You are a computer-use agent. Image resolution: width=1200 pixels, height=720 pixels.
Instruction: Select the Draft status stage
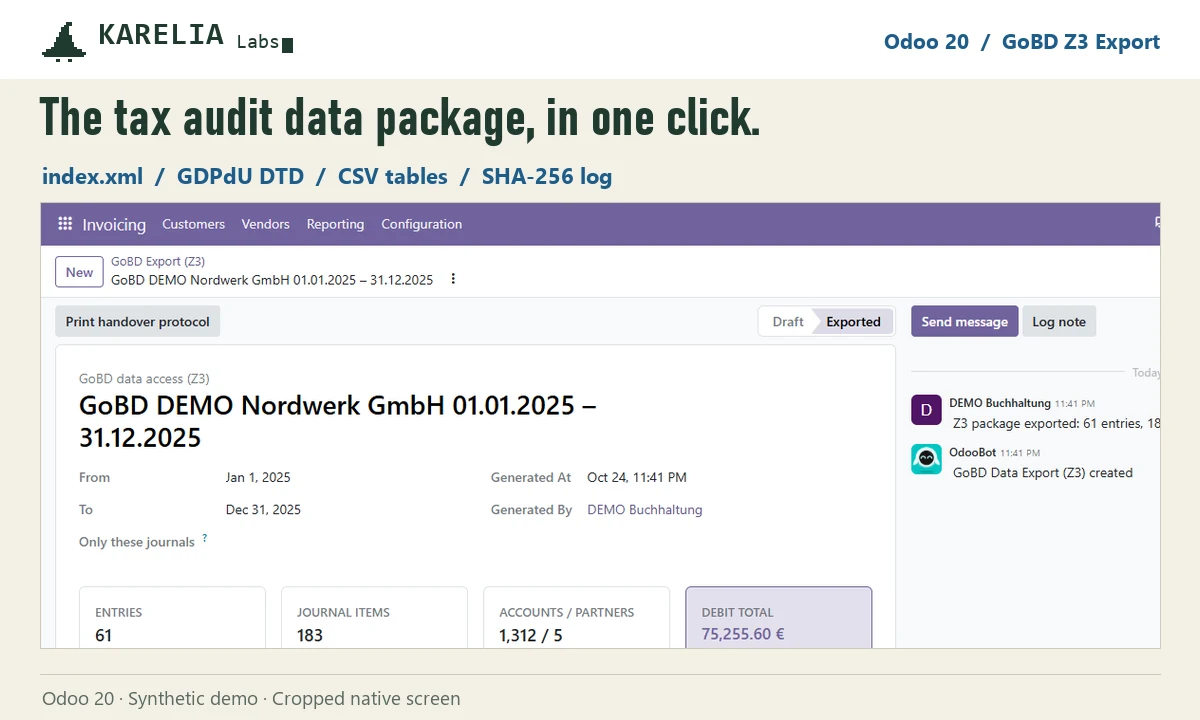(787, 322)
